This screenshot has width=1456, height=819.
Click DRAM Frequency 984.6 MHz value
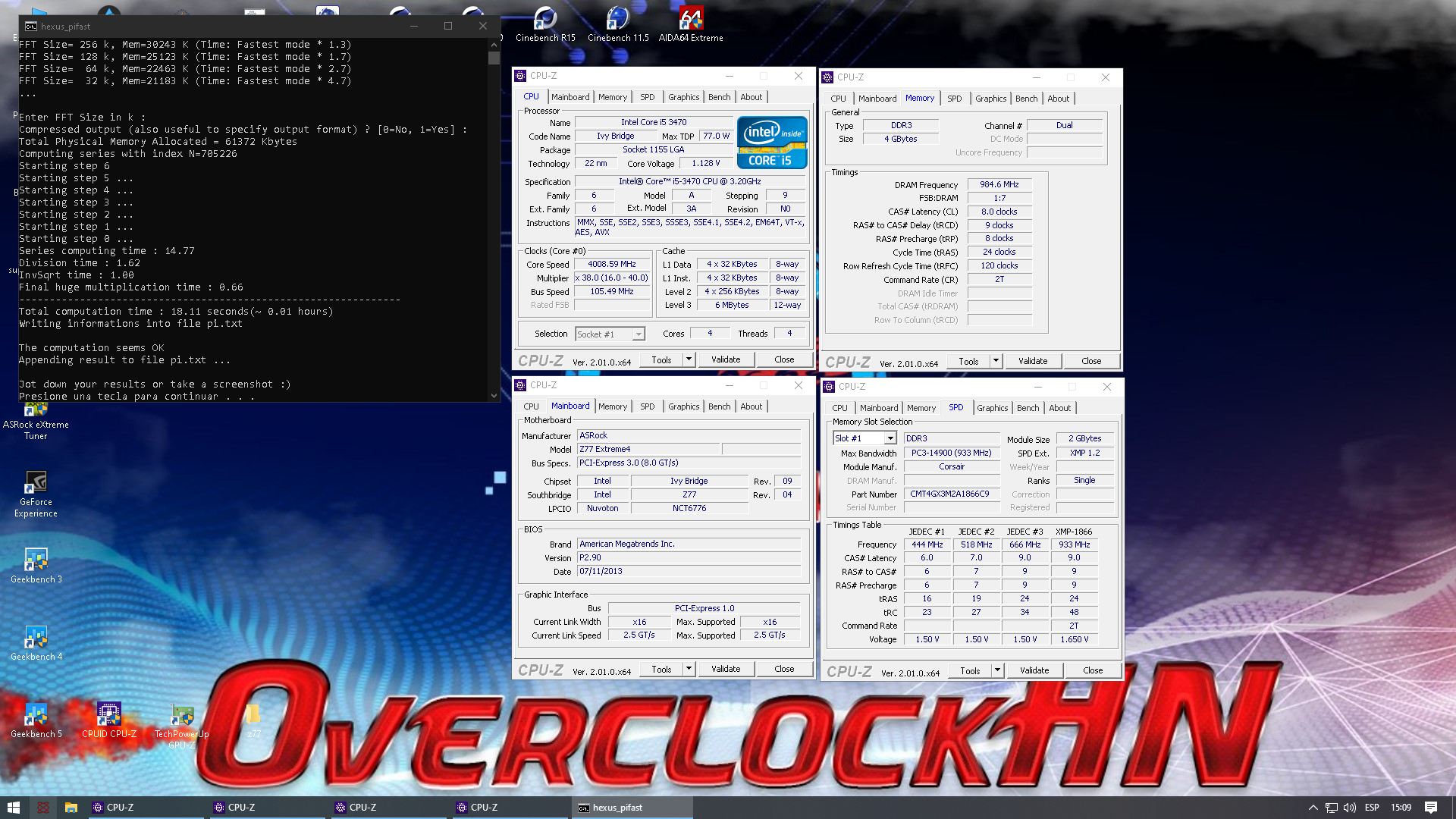999,184
